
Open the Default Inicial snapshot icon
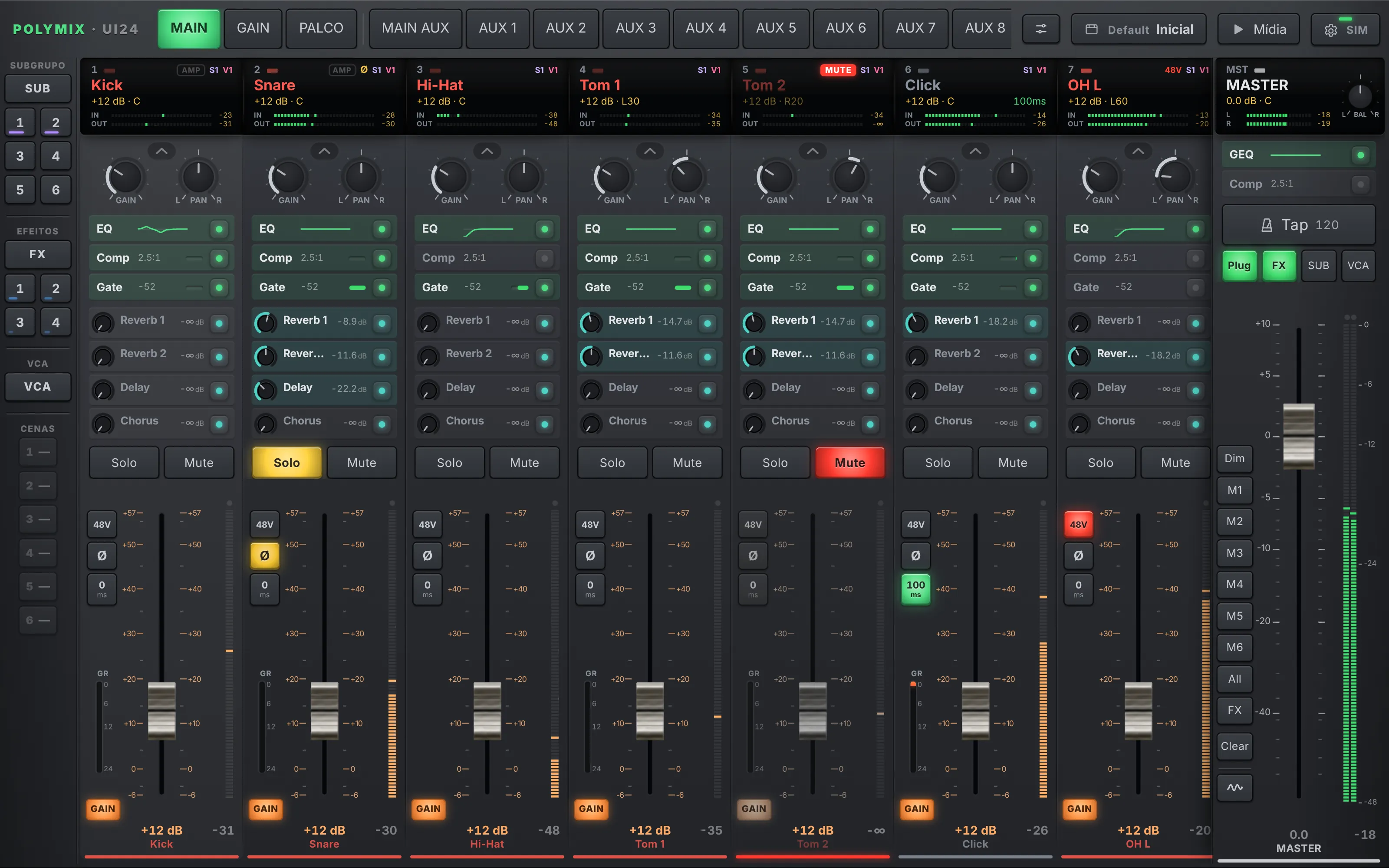pos(1092,29)
